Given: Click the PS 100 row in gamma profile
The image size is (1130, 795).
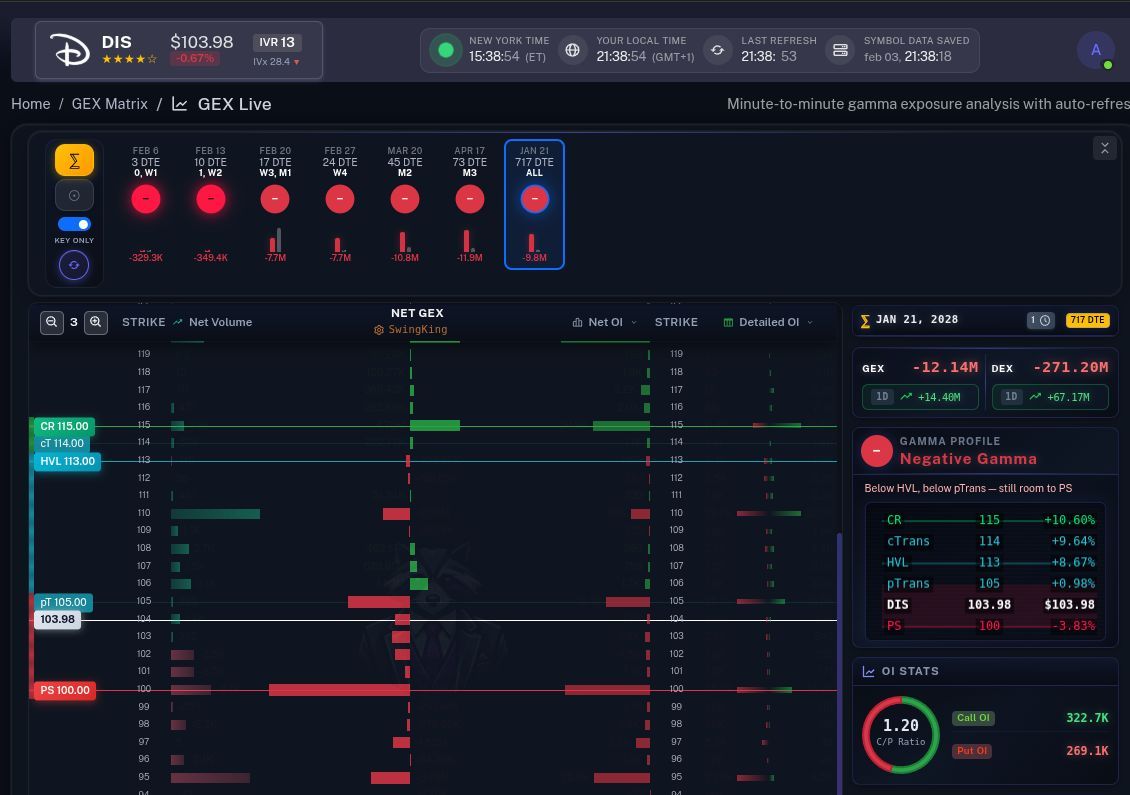Looking at the screenshot, I should (x=990, y=626).
